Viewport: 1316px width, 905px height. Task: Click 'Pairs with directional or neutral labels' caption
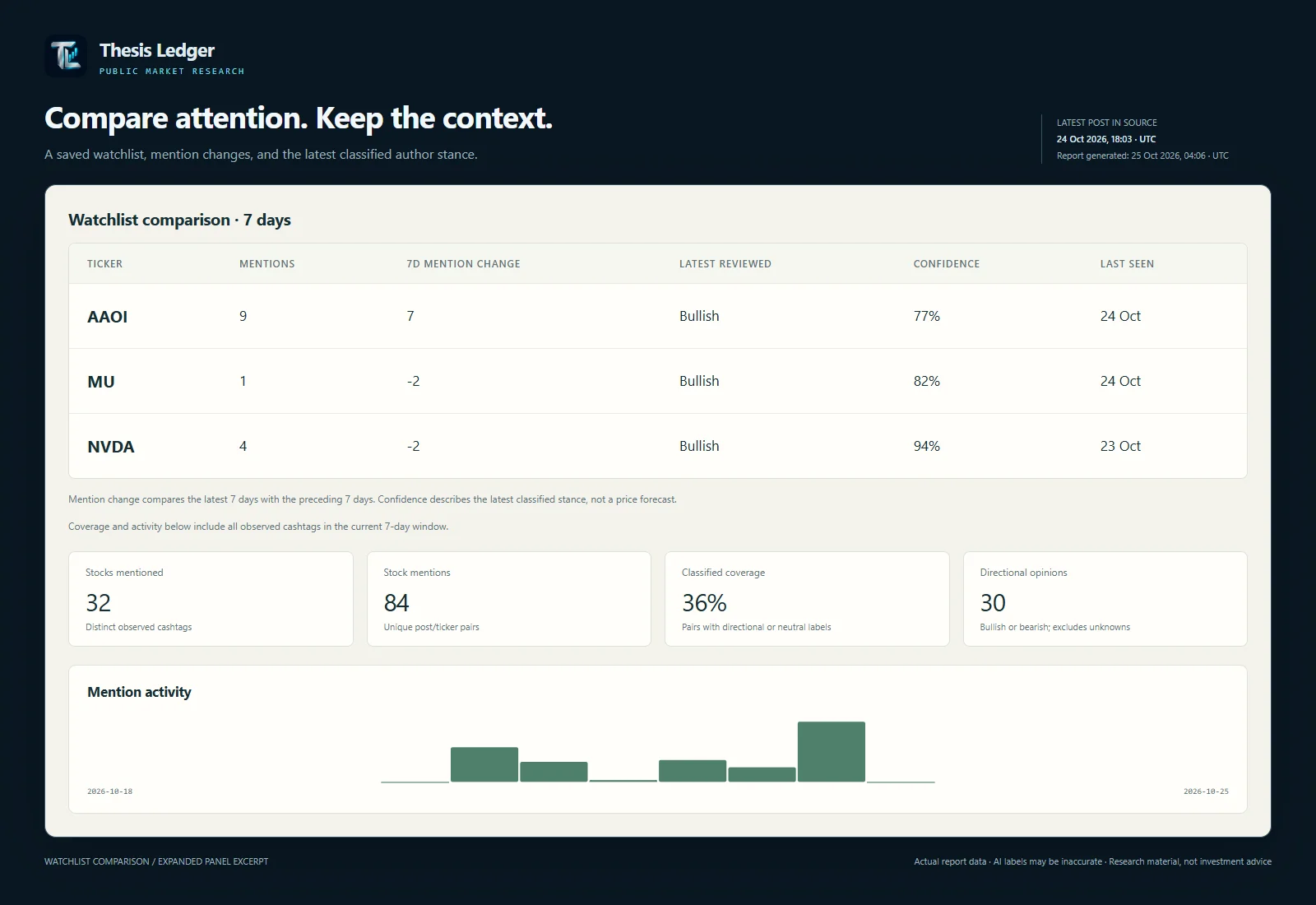point(756,627)
